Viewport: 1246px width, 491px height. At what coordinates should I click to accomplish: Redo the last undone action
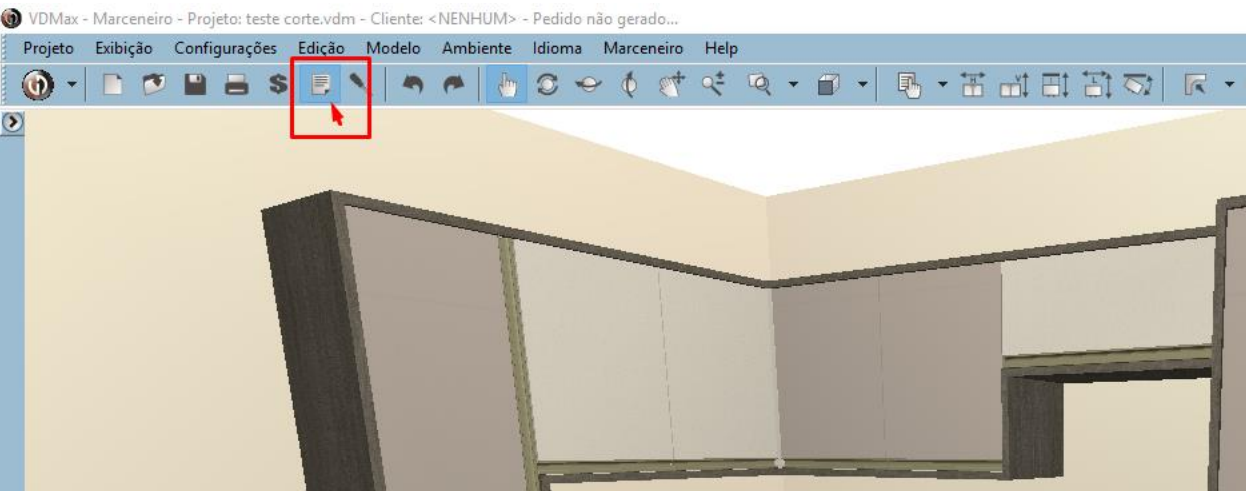click(454, 87)
